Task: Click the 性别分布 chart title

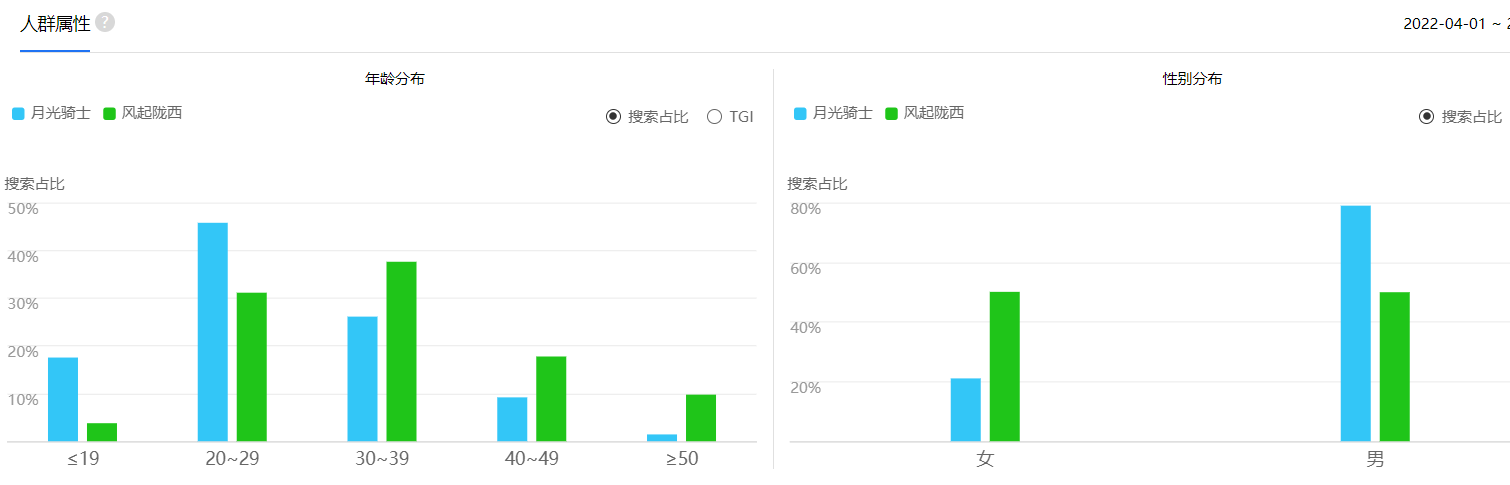Action: point(1191,79)
